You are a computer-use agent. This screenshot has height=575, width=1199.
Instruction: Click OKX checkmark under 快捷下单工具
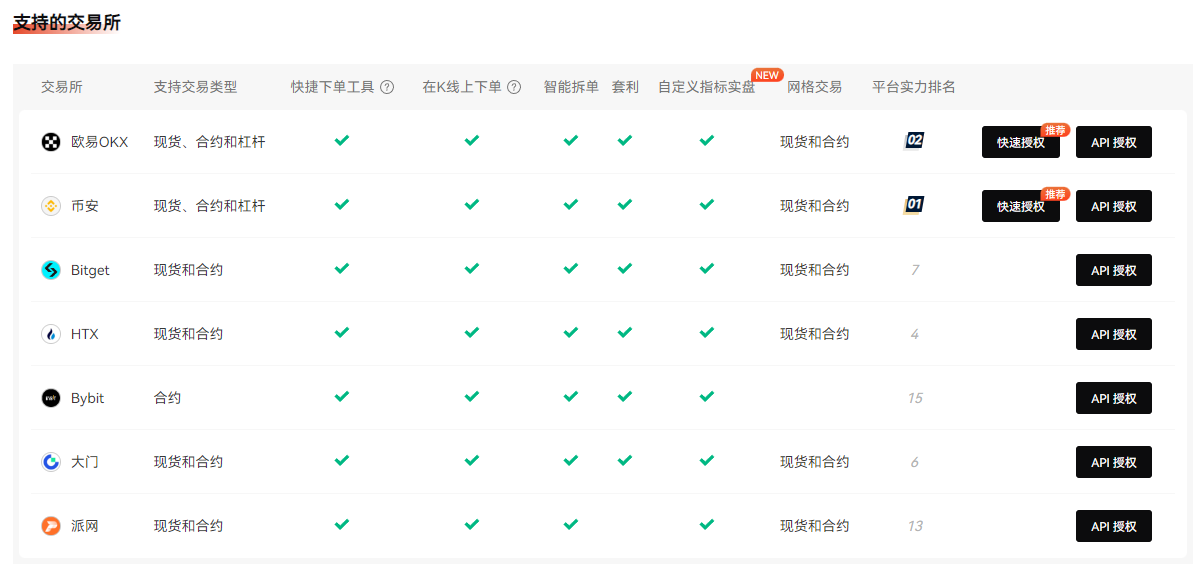342,141
